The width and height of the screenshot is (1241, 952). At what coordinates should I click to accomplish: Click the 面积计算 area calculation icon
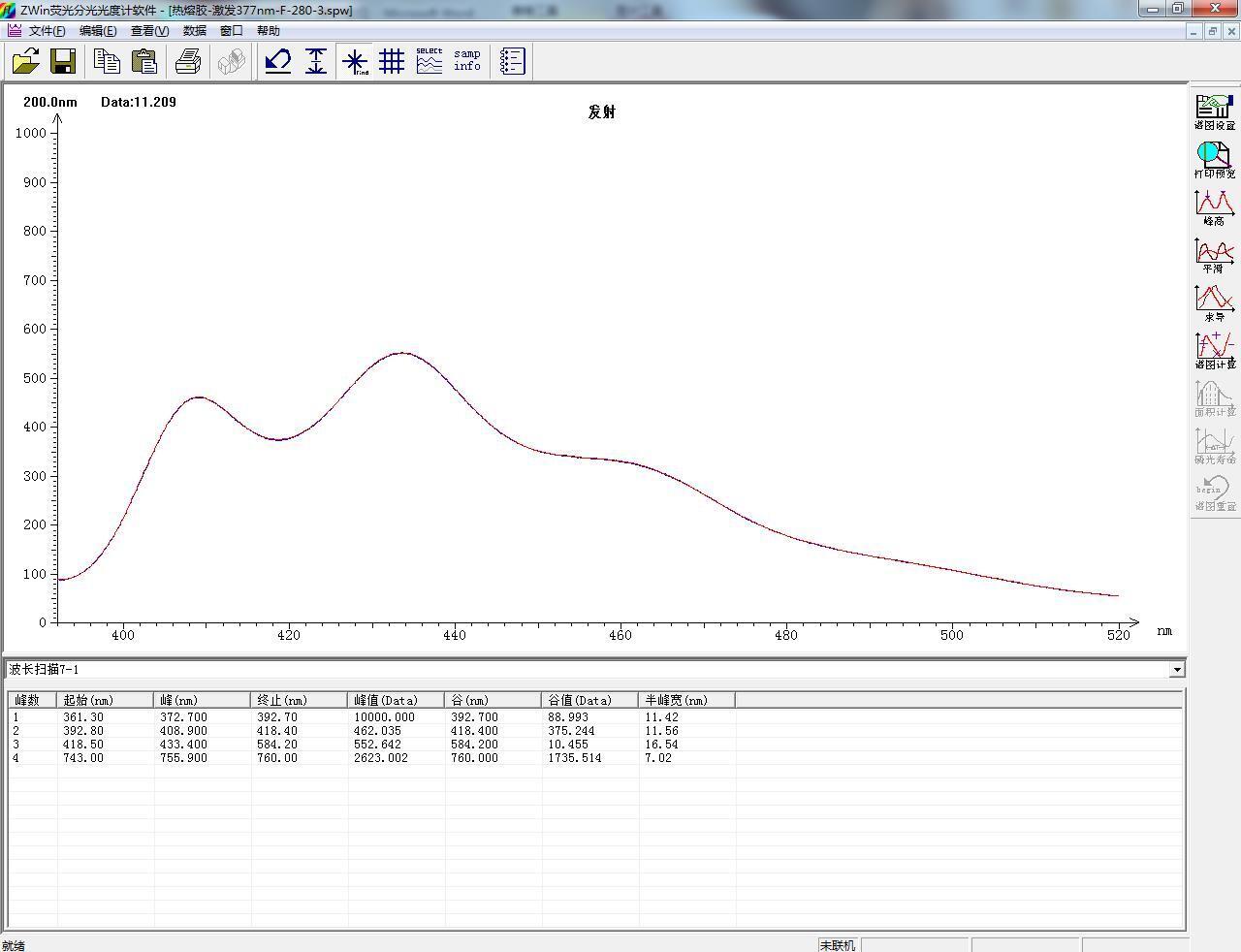(x=1214, y=398)
